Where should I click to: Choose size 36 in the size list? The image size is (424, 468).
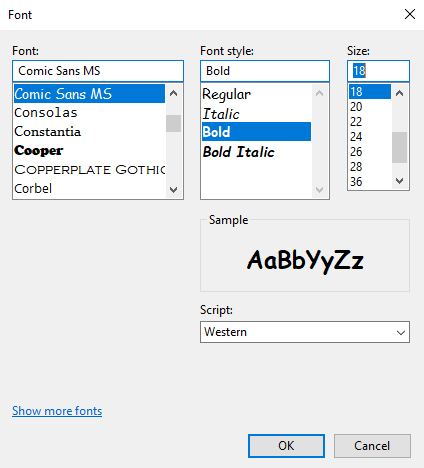pyautogui.click(x=370, y=182)
